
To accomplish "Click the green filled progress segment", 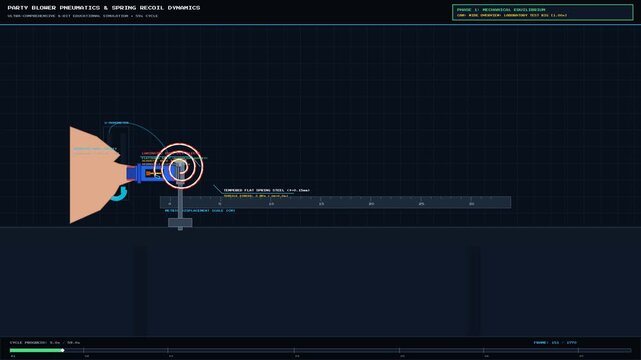I will [36, 350].
